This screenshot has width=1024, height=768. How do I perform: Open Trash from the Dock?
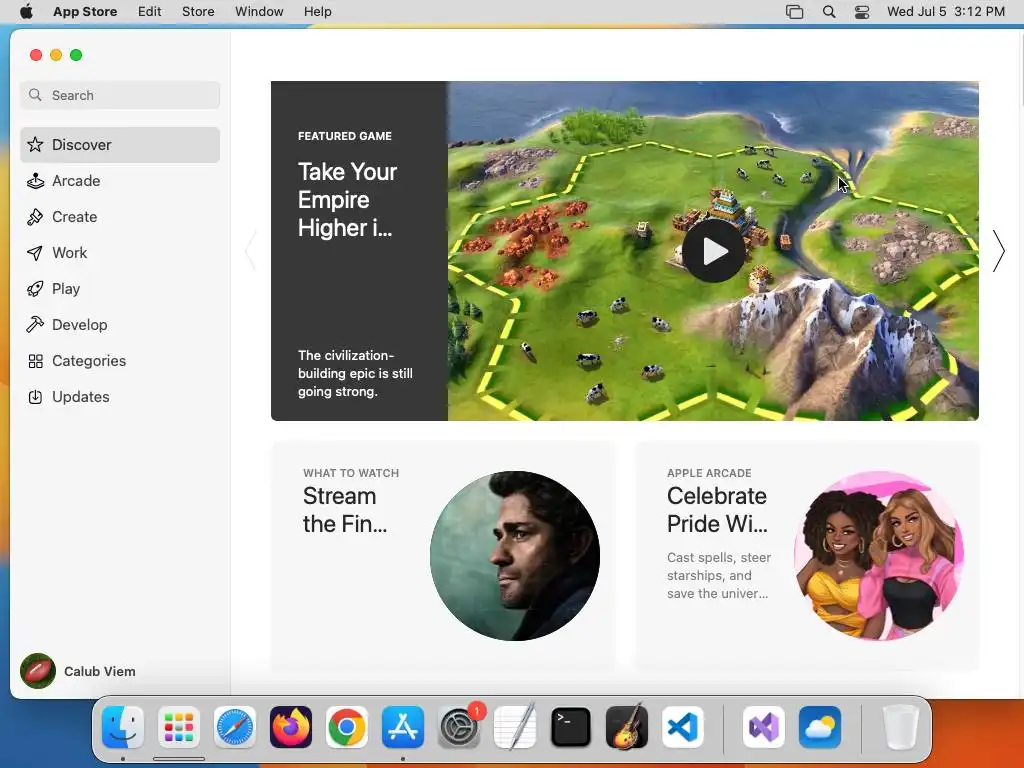[901, 727]
